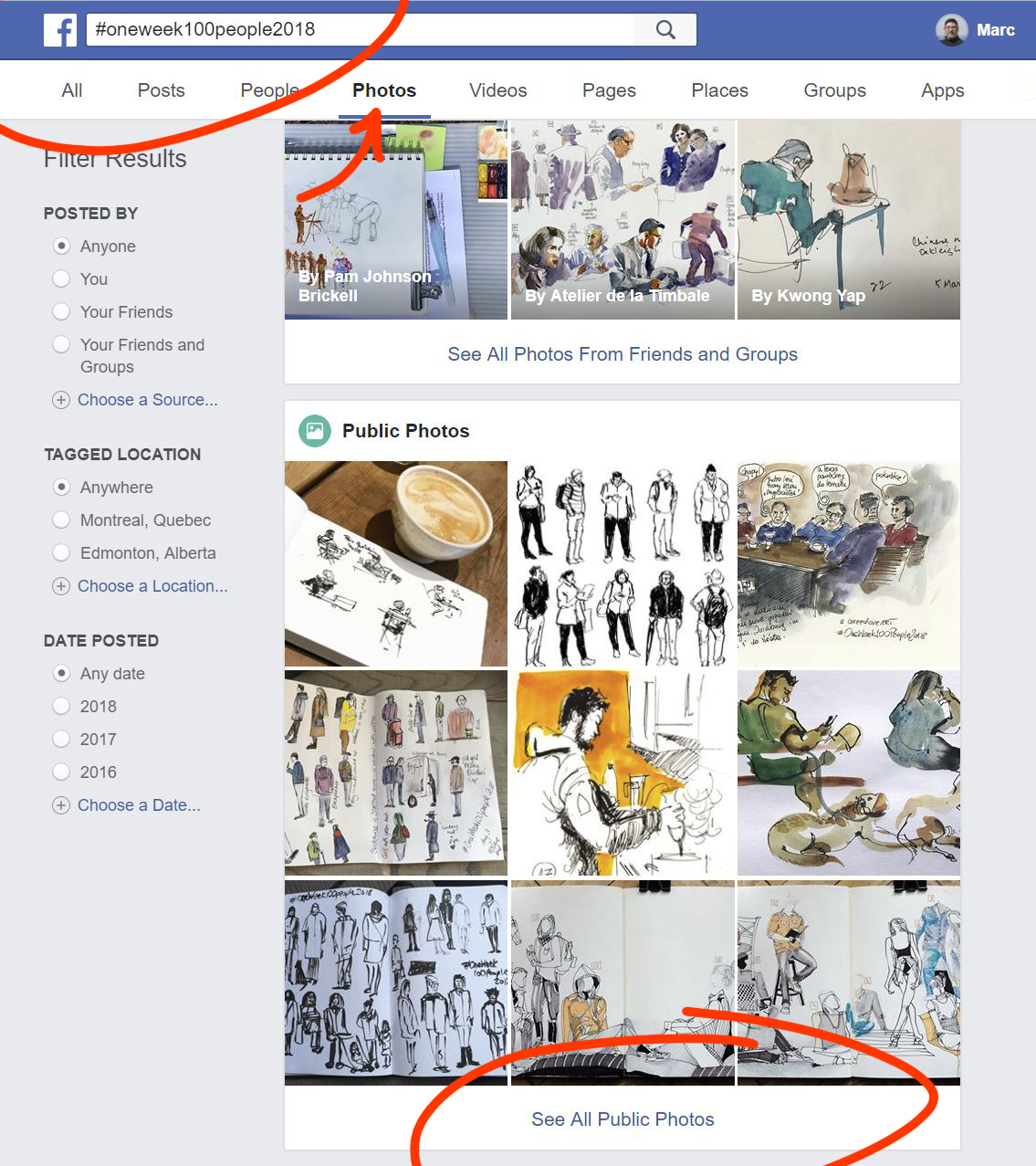Open See All Photos From Friends and Groups

tap(623, 354)
